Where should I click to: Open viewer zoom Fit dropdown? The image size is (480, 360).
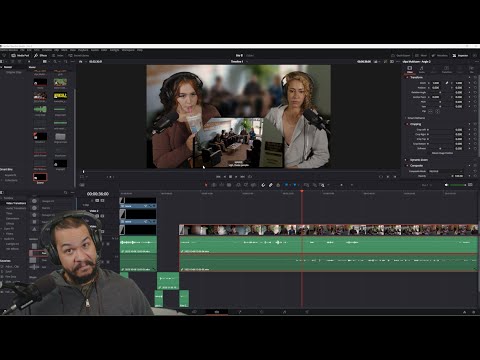(81, 62)
